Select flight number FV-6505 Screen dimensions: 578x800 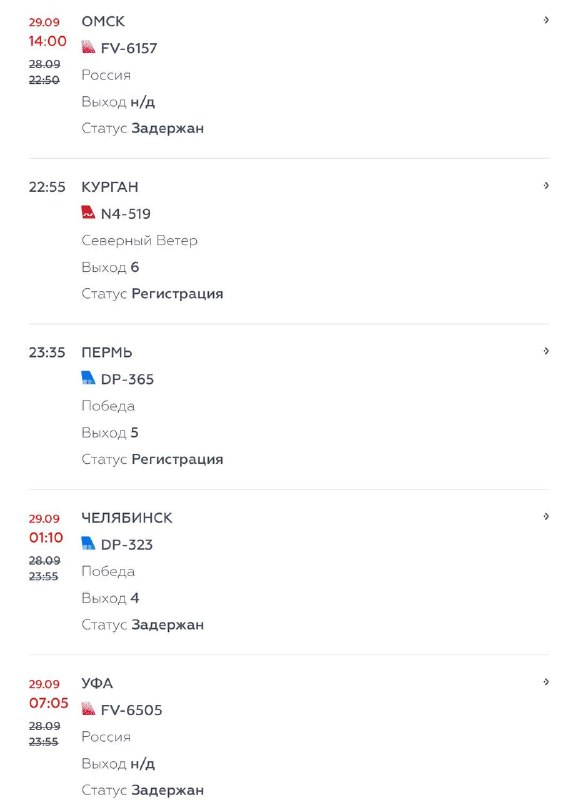tap(132, 710)
